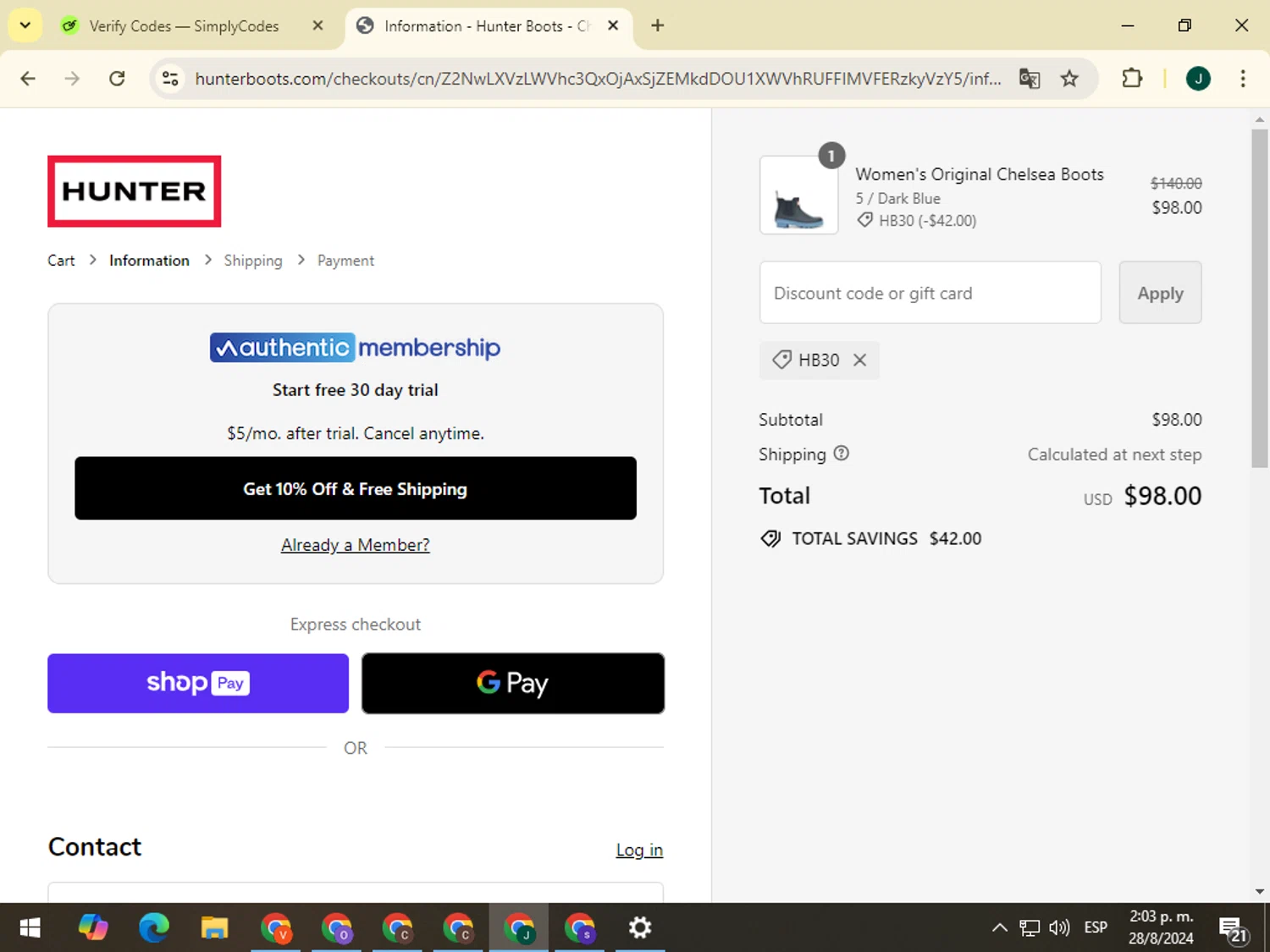
Task: Click the Chelsea Boots product thumbnail
Action: 798,195
